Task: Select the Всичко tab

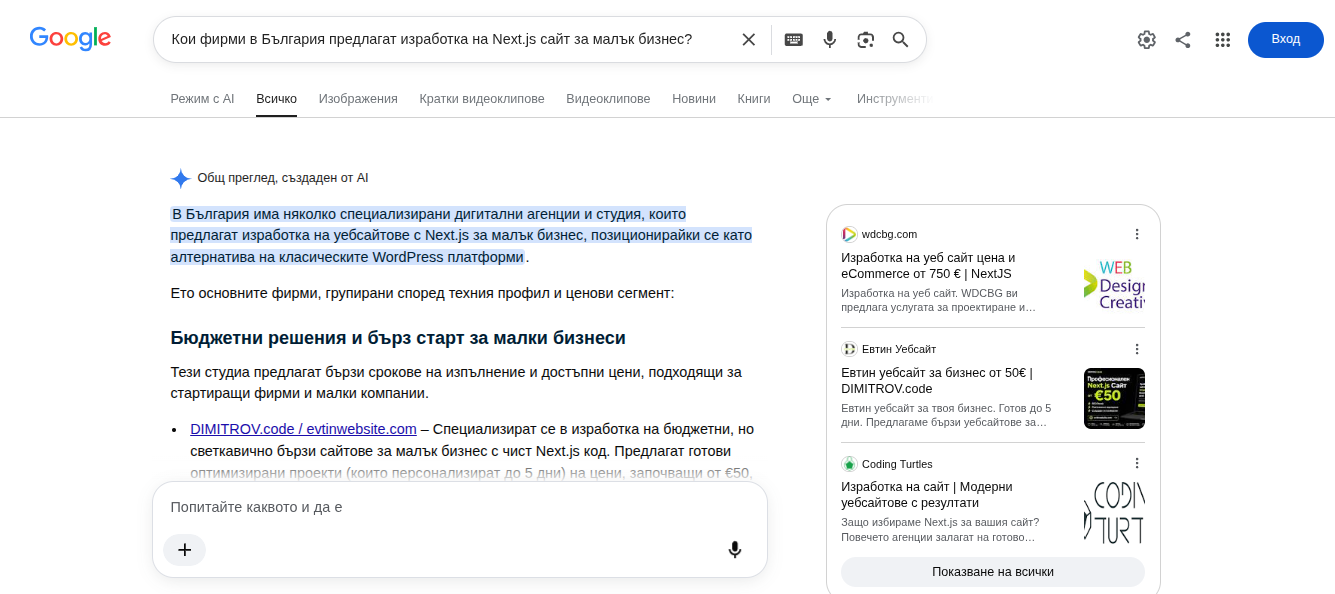Action: coord(276,99)
